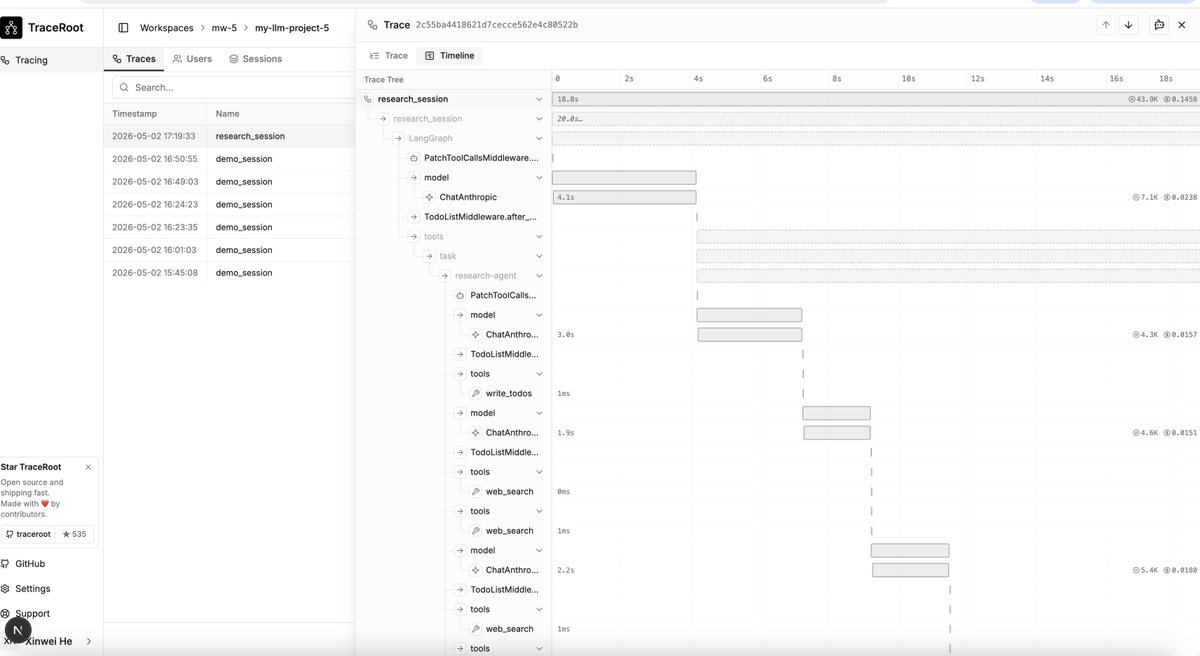The width and height of the screenshot is (1200, 656).
Task: Collapse the research-agent node chevron
Action: coord(539,276)
